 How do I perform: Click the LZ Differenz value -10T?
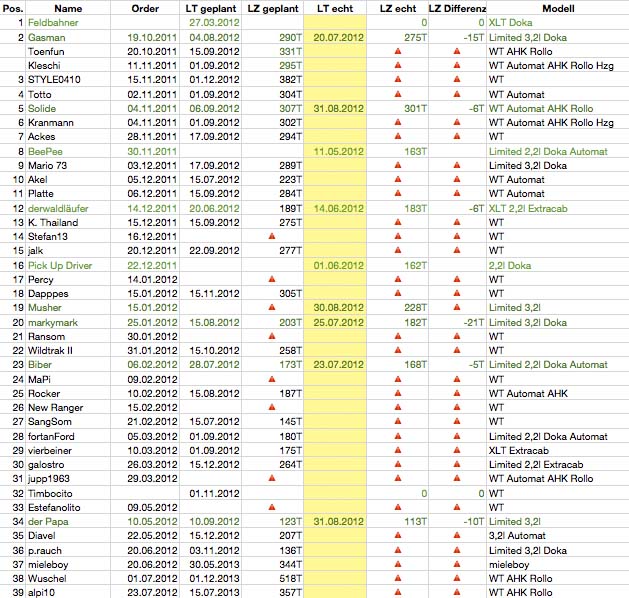[x=474, y=521]
